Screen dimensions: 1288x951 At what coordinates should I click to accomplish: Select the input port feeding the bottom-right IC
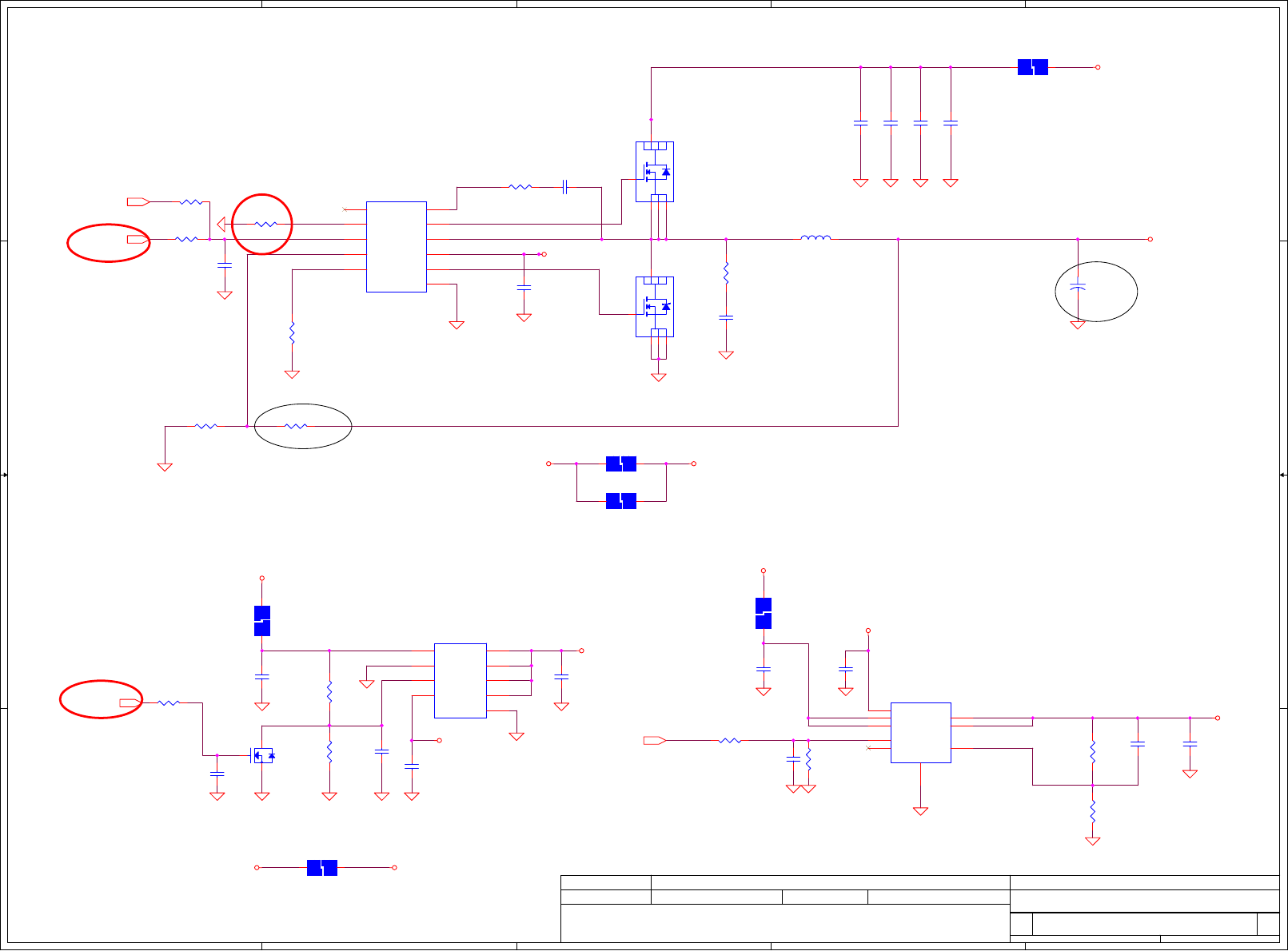tap(655, 741)
